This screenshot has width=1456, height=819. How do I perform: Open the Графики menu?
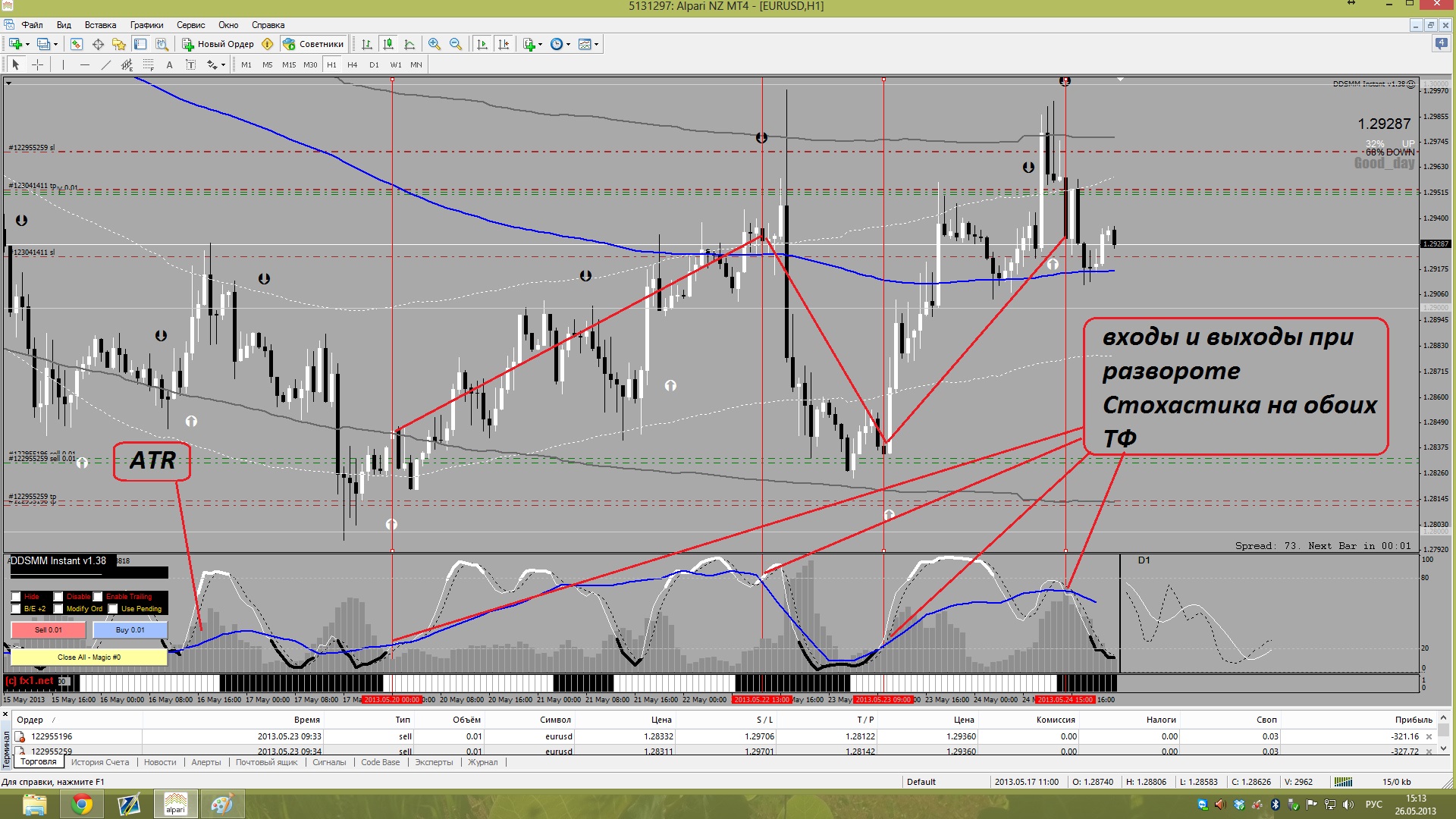click(146, 25)
